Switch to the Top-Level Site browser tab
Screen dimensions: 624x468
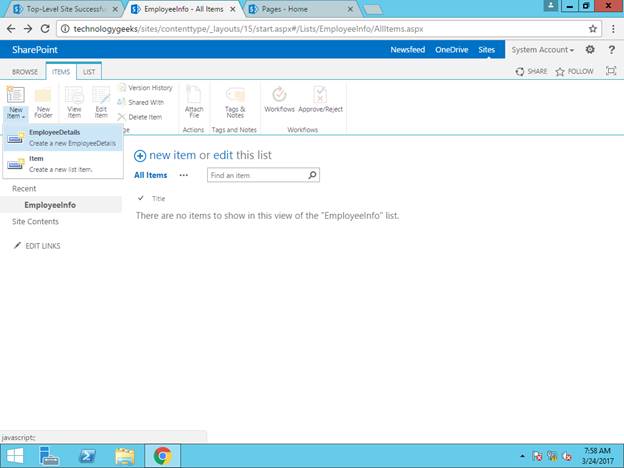64,9
